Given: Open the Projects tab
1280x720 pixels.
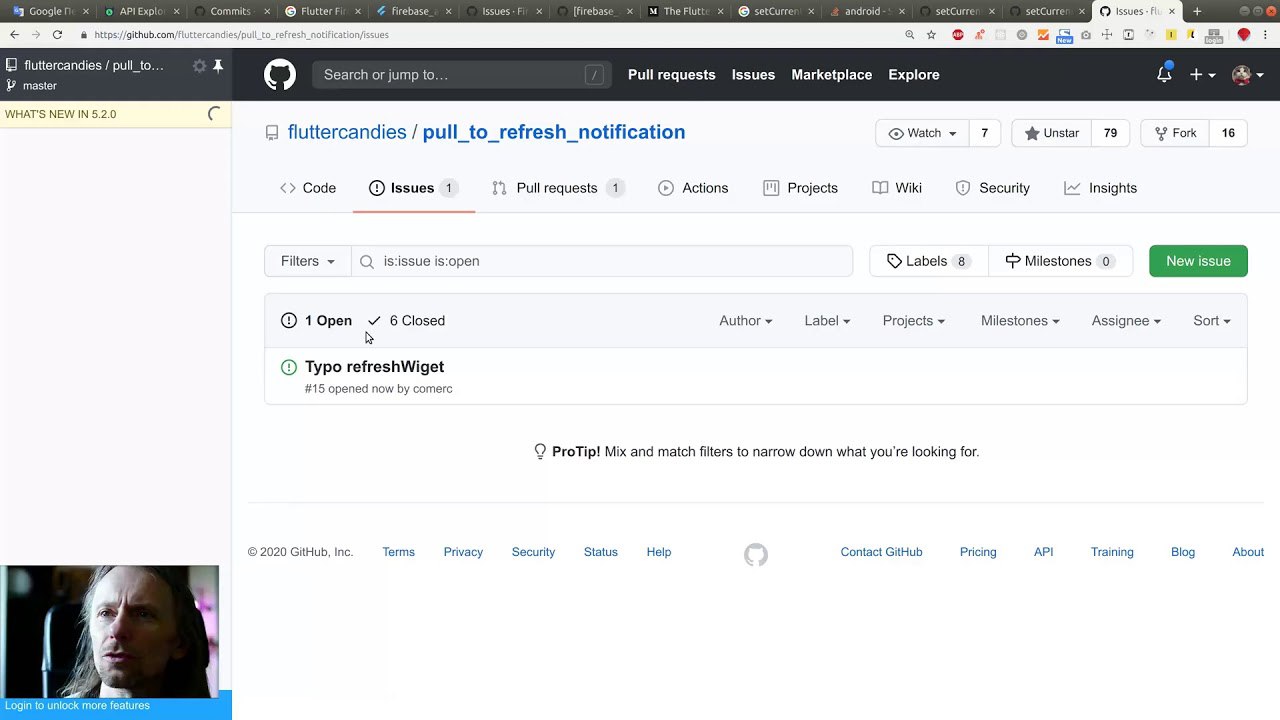Looking at the screenshot, I should click(800, 188).
